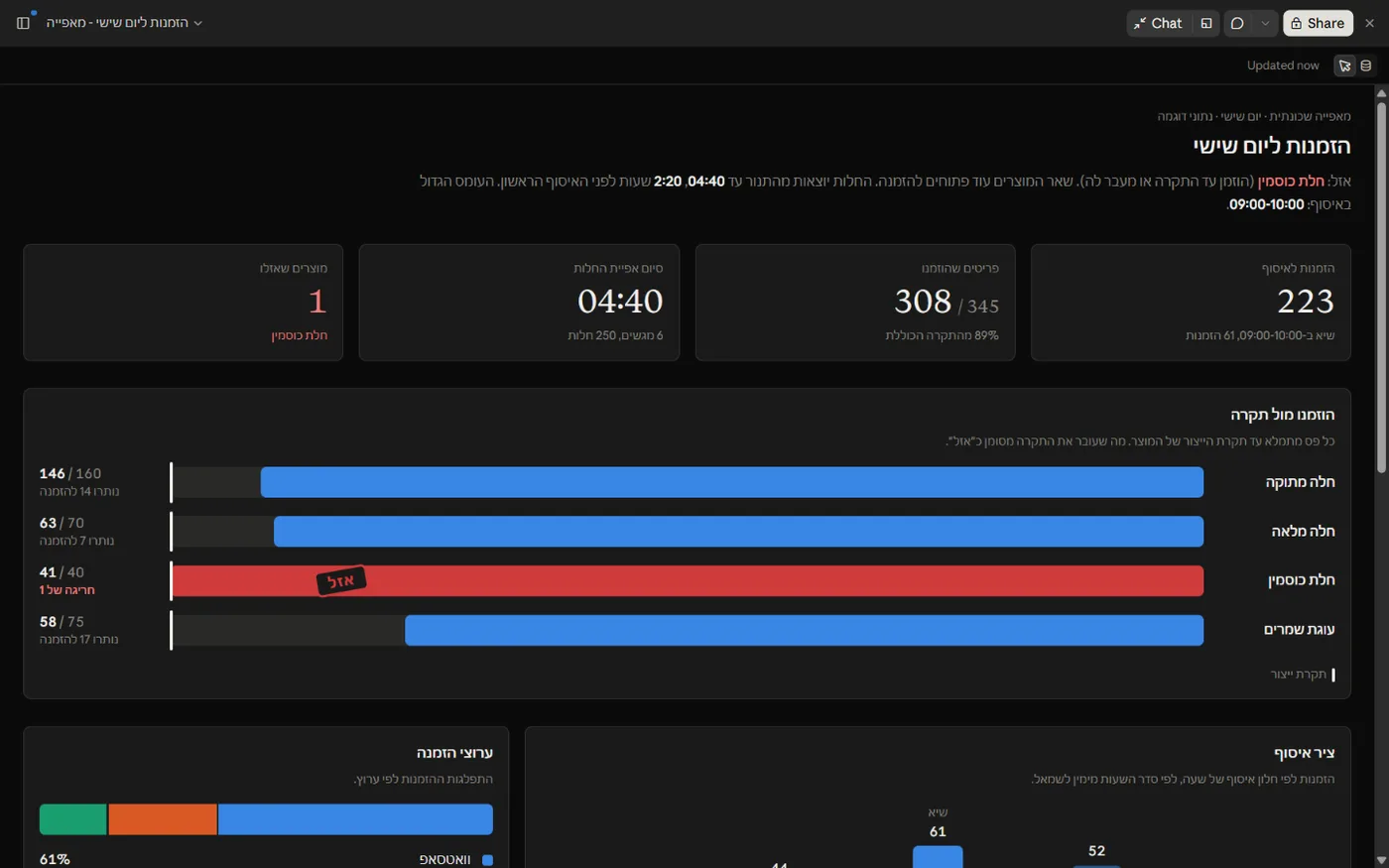1389x868 pixels.
Task: Click the speech bubble comment icon
Action: 1237,23
